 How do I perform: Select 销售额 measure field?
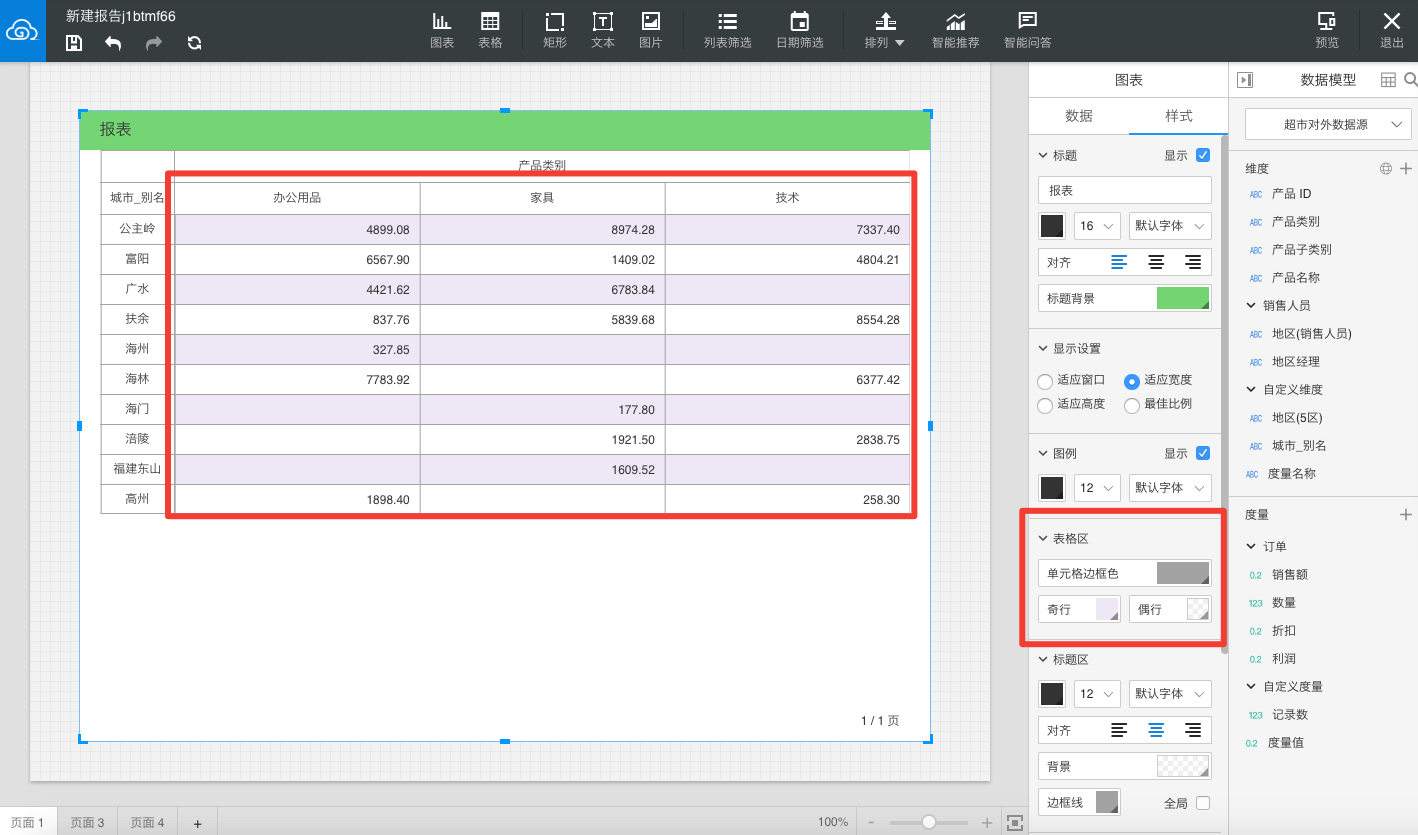coord(1290,574)
